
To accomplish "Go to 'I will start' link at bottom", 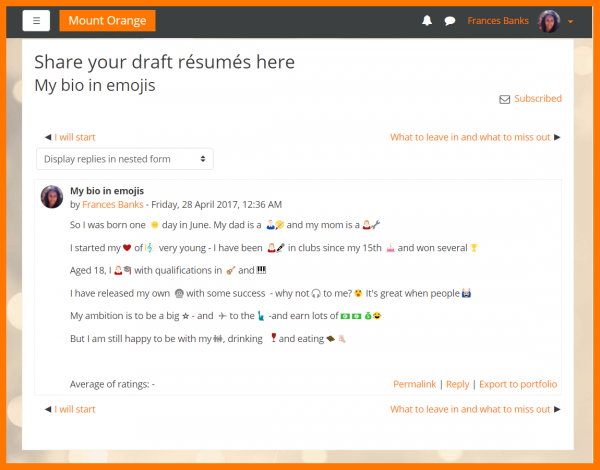I will pyautogui.click(x=75, y=409).
